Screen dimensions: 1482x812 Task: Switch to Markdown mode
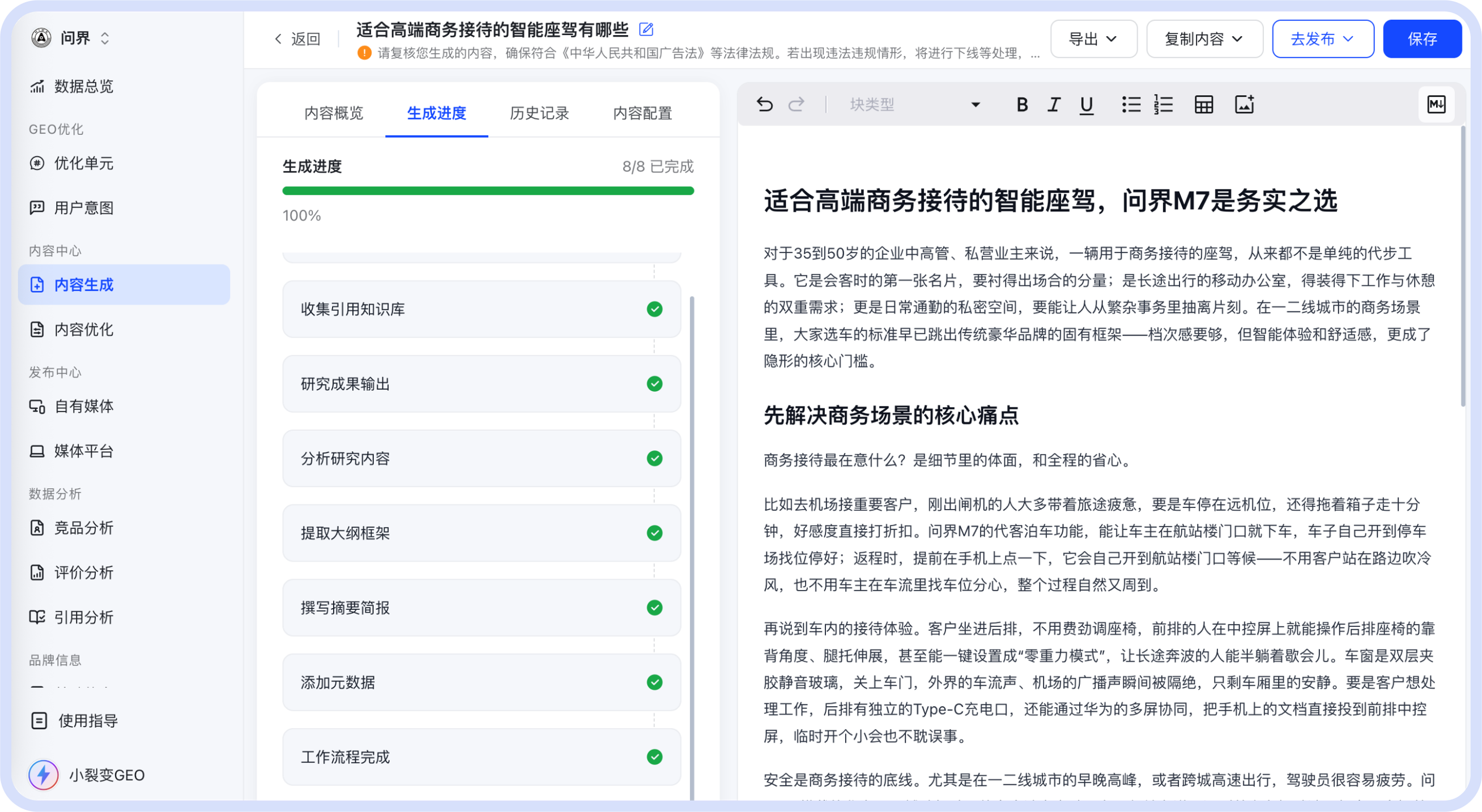tap(1436, 105)
